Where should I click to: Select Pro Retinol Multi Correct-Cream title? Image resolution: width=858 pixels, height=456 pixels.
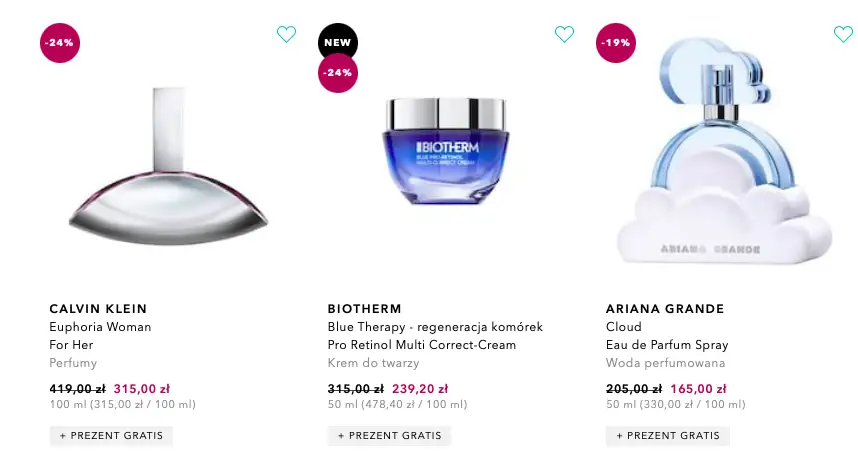(422, 345)
